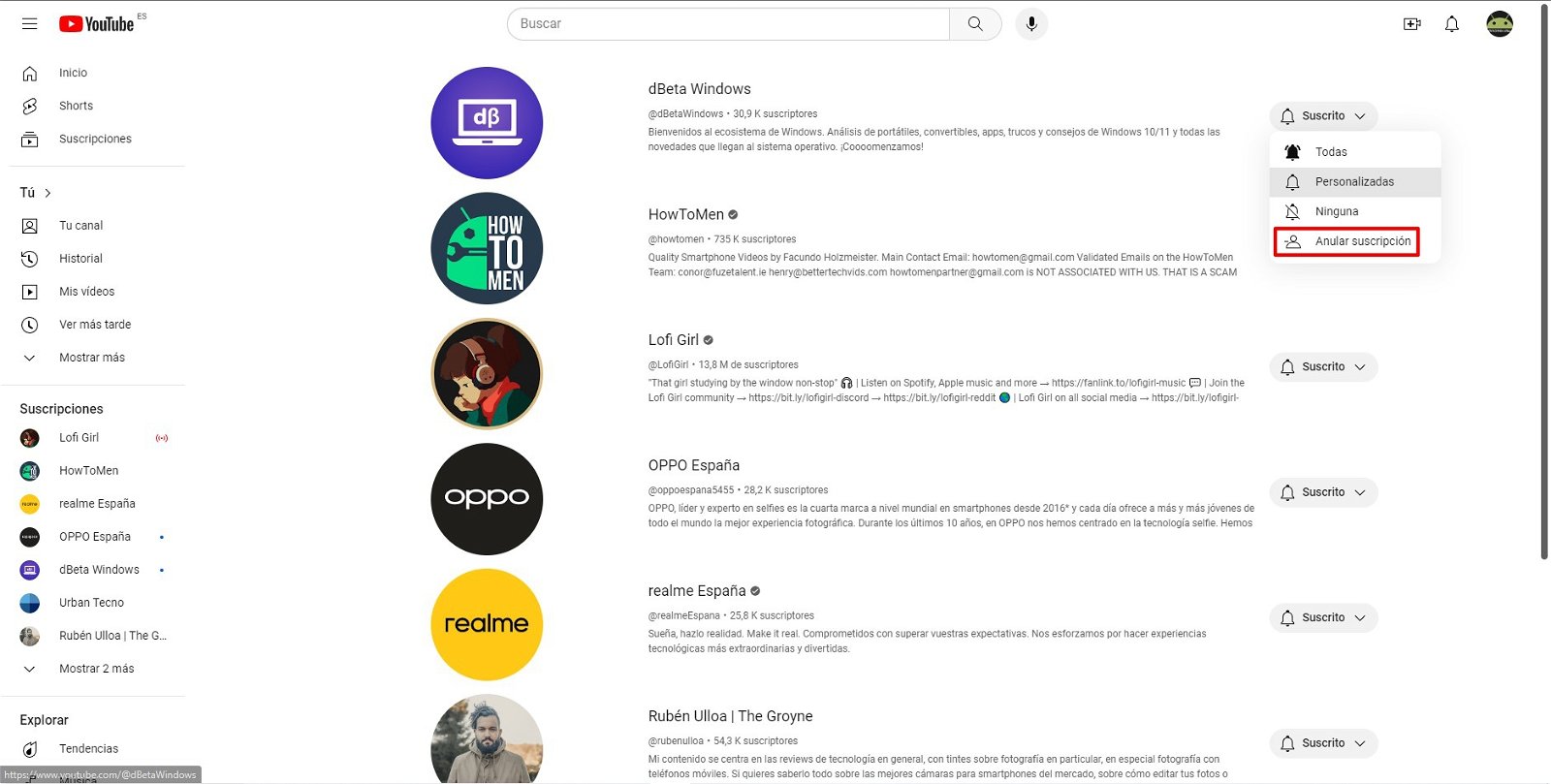This screenshot has width=1551, height=784.
Task: Click the Tu canal icon
Action: coord(30,226)
